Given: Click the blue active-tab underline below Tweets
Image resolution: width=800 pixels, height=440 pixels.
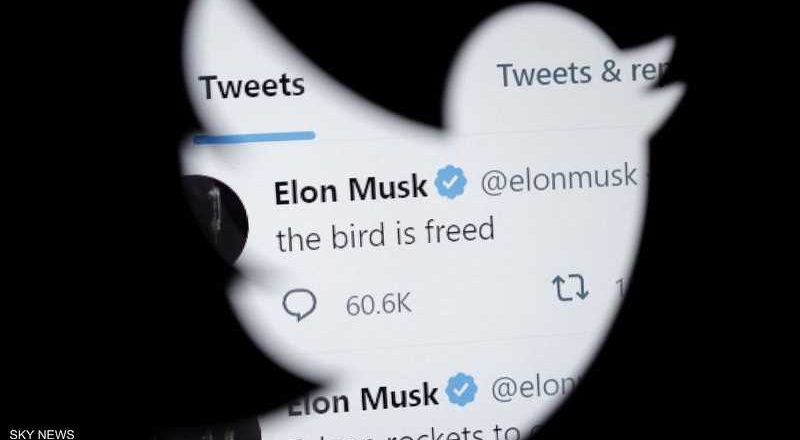Looking at the screenshot, I should pyautogui.click(x=254, y=138).
